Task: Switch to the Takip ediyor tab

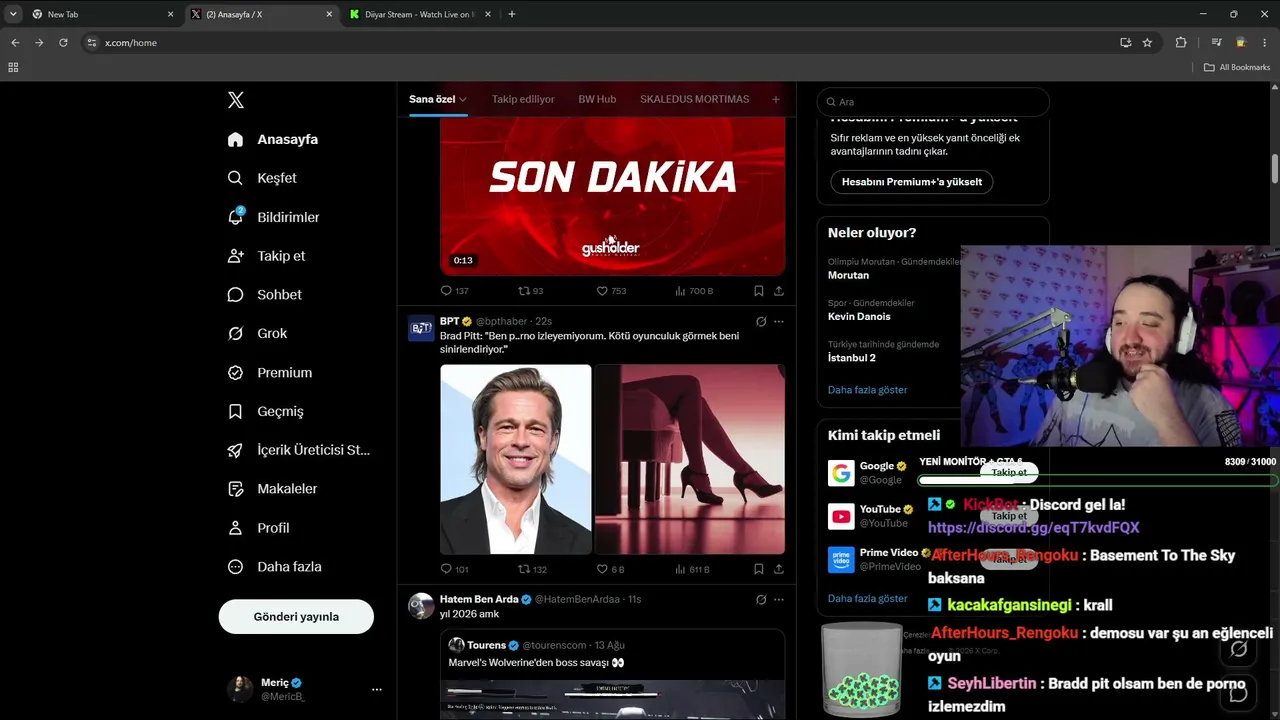Action: (523, 100)
